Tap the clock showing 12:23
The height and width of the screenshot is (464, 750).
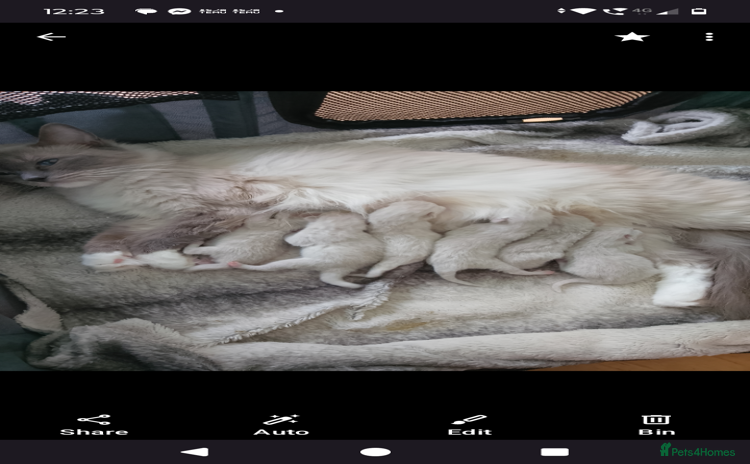tap(74, 11)
